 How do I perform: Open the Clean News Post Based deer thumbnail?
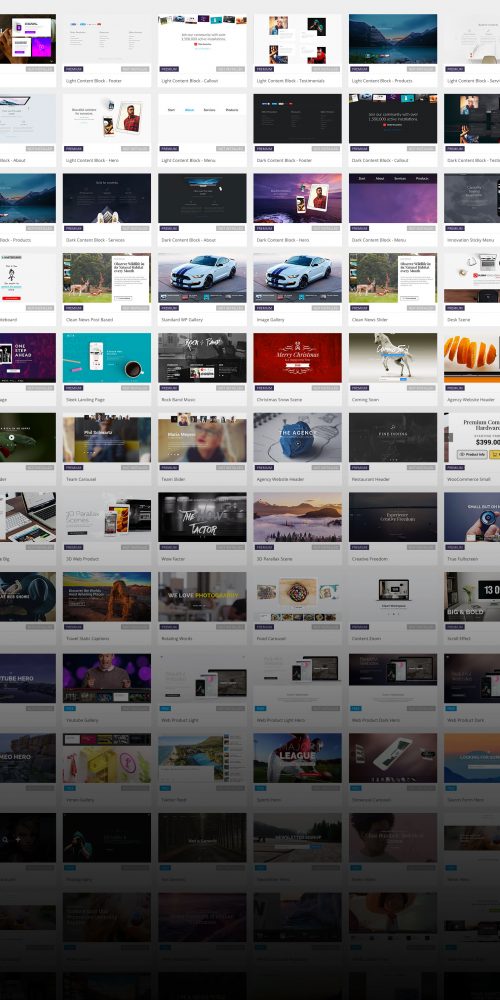(x=107, y=278)
